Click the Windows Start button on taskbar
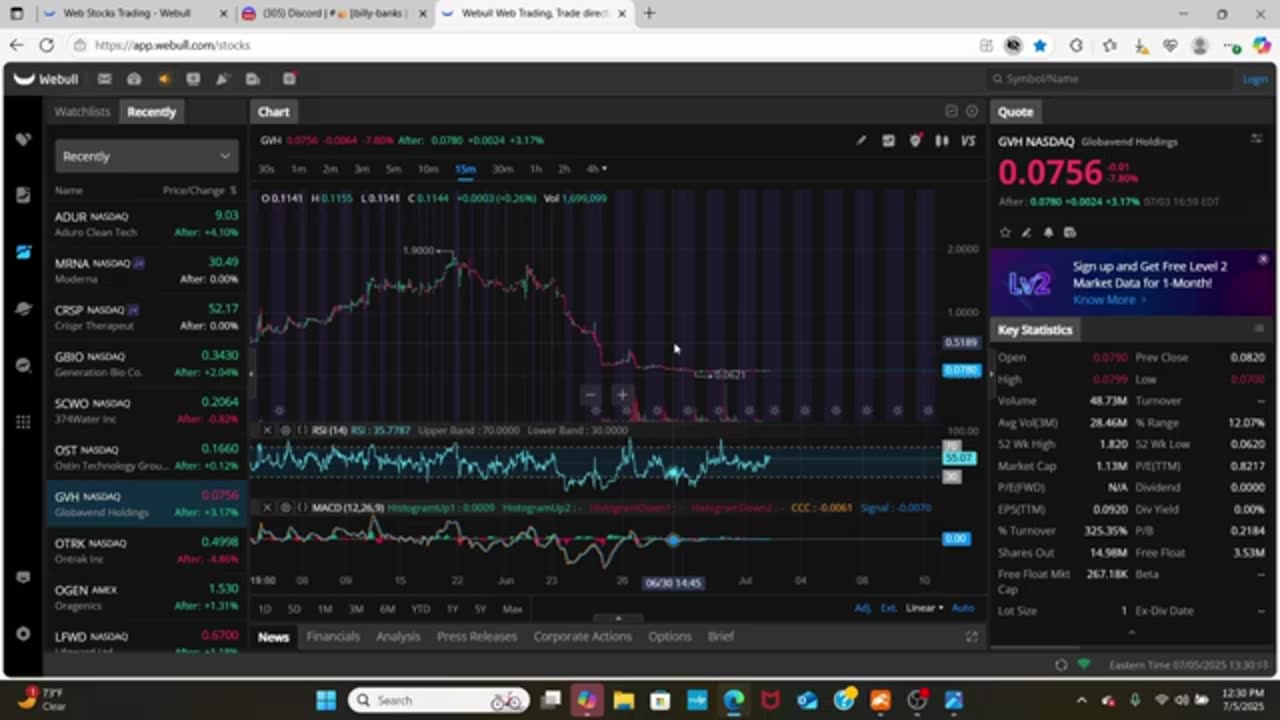1280x720 pixels. [x=327, y=700]
